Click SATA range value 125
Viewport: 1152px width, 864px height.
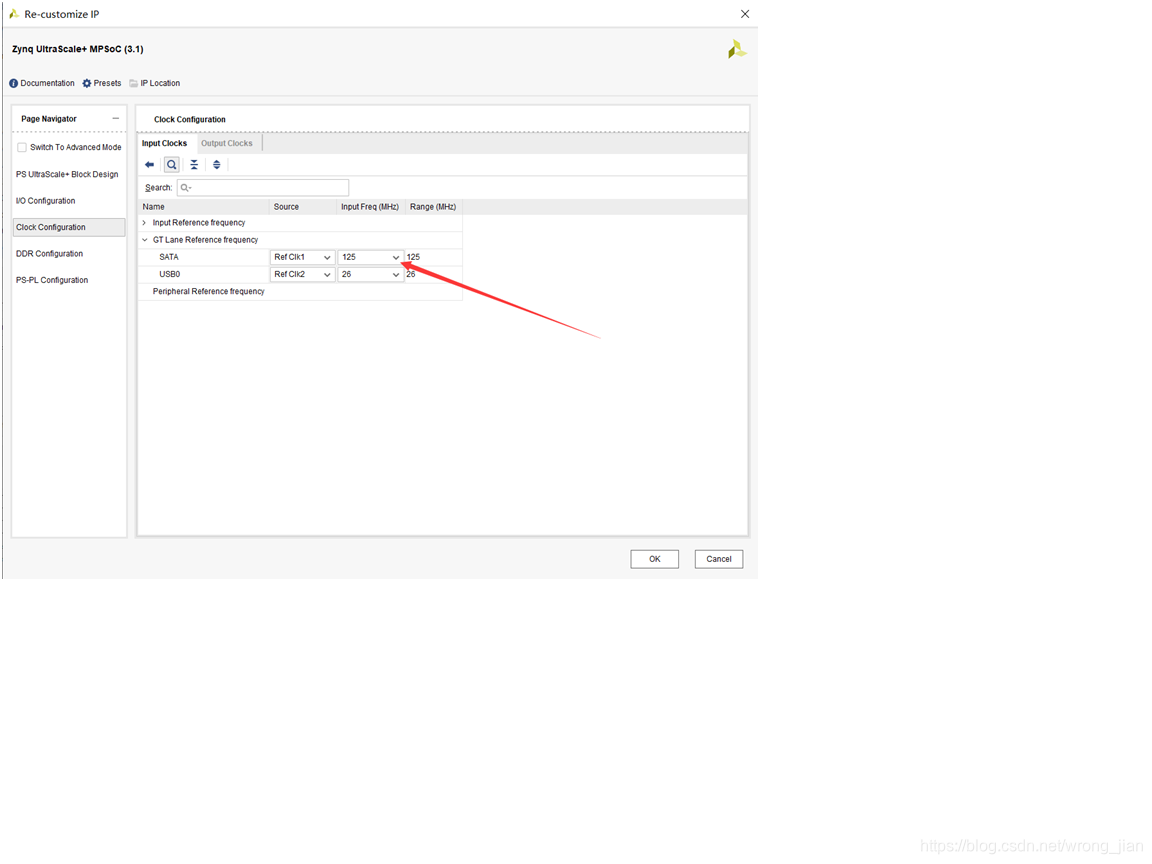coord(414,257)
